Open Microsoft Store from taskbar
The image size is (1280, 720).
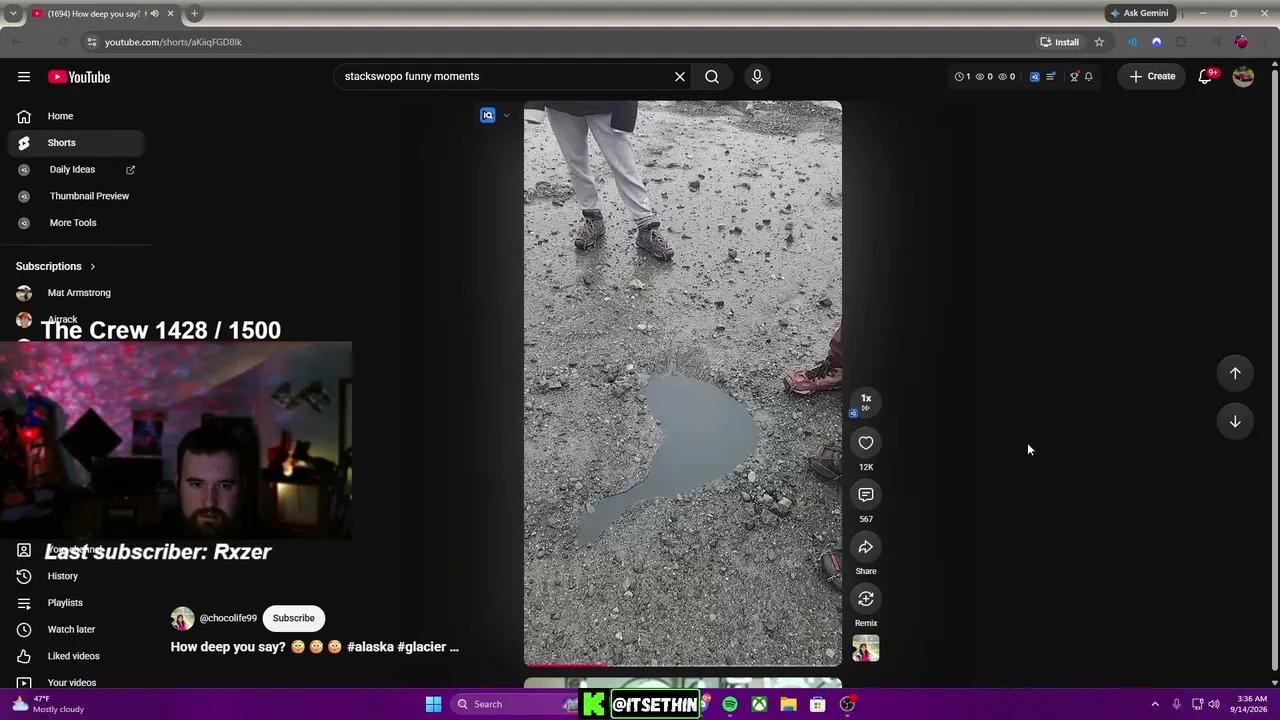[x=818, y=704]
